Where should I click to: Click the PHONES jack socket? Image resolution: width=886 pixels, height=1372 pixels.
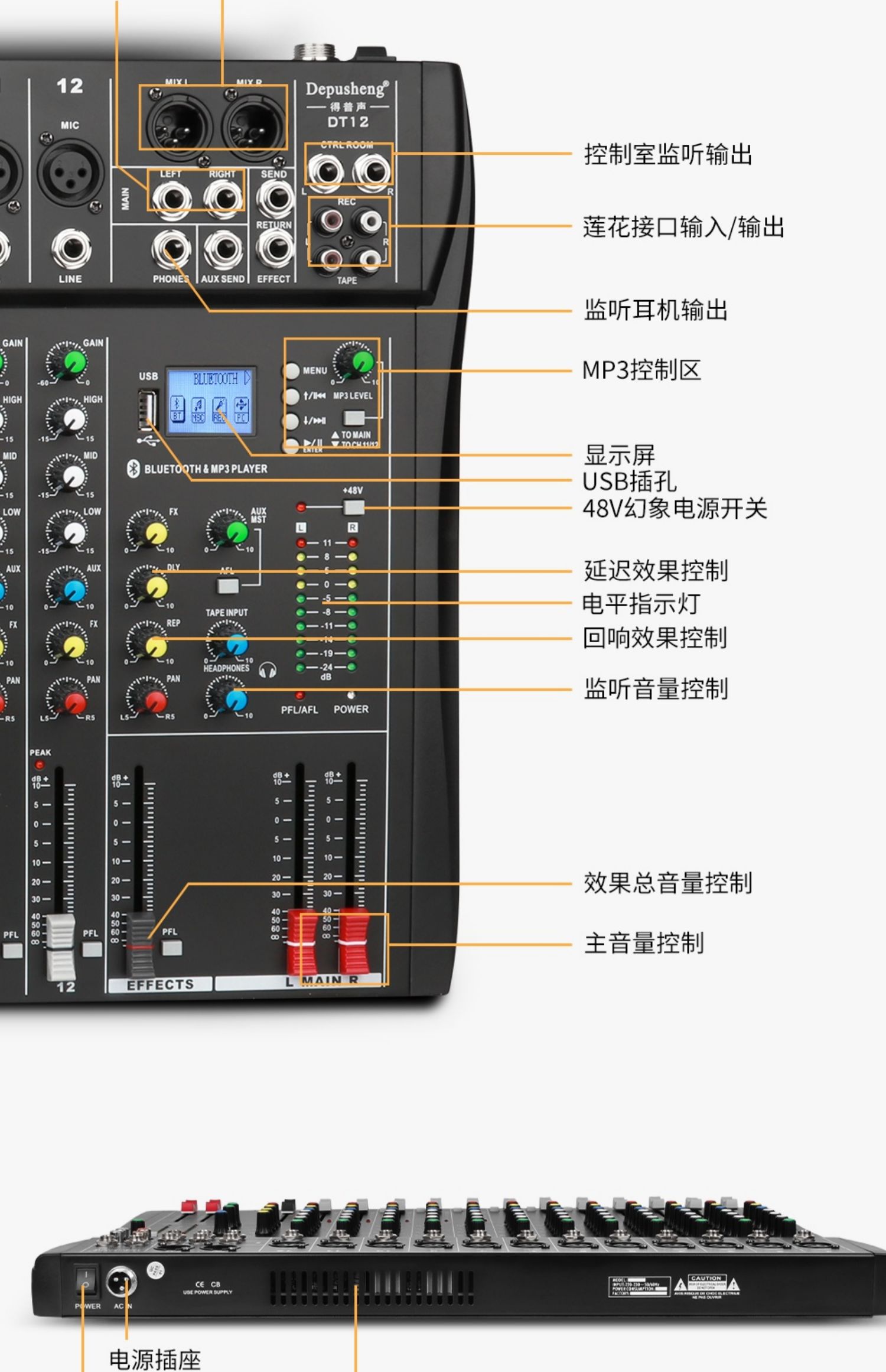pyautogui.click(x=171, y=249)
